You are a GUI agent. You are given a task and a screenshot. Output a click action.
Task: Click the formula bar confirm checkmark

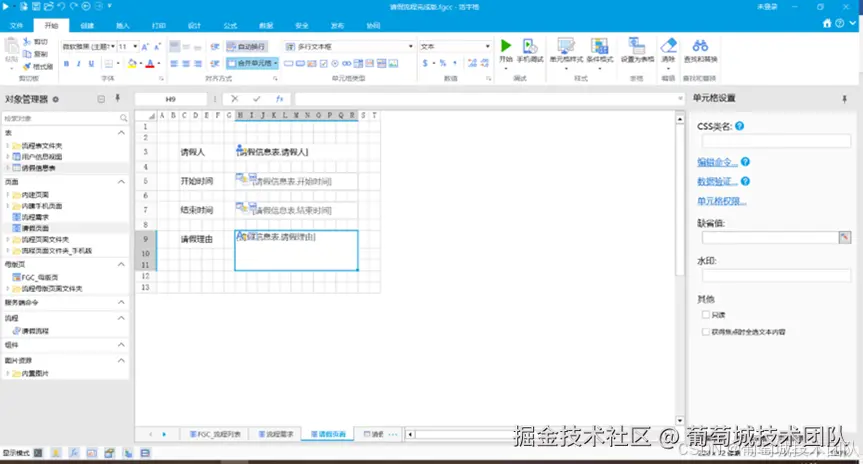coord(256,99)
